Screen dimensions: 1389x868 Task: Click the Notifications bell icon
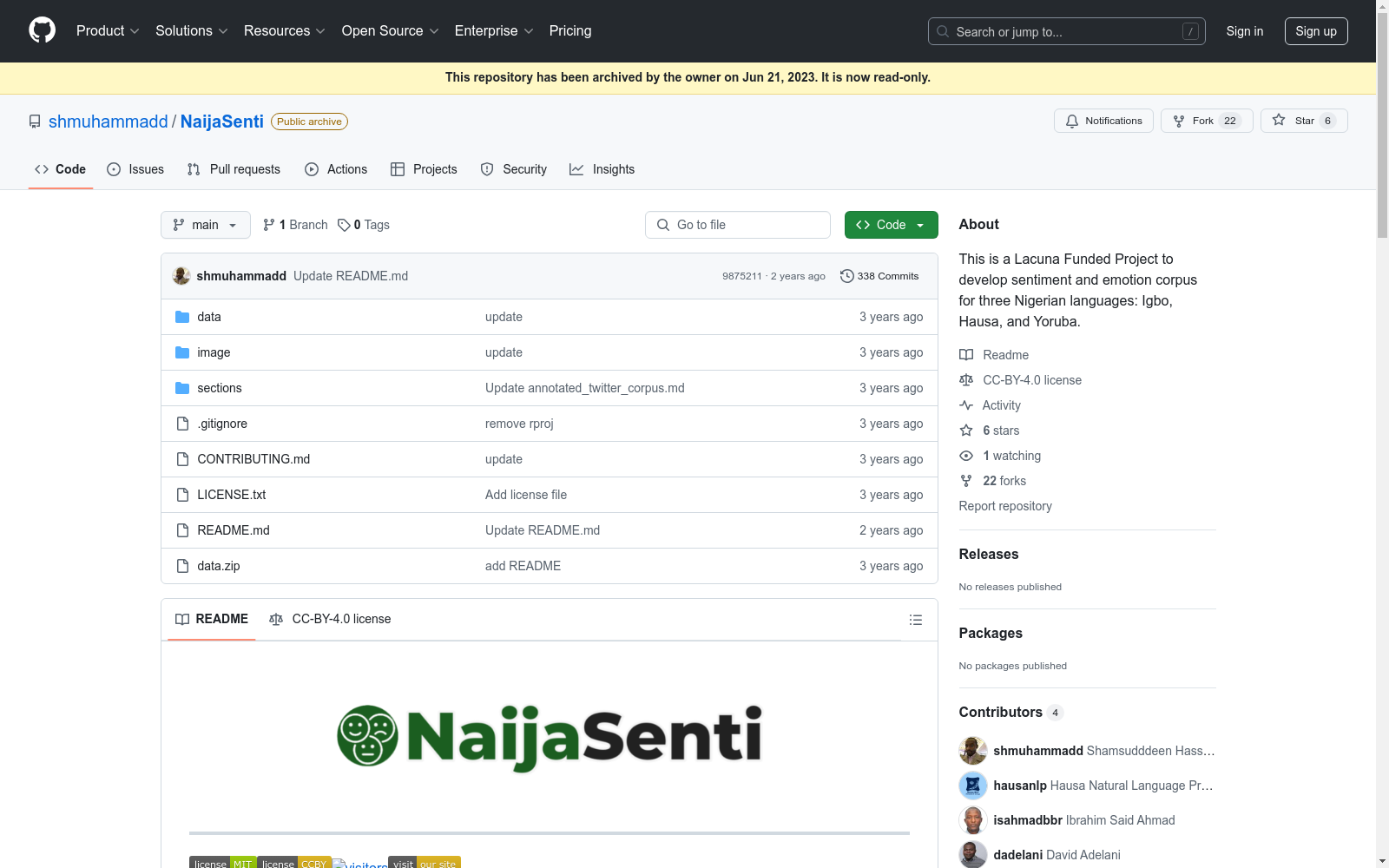[x=1072, y=121]
